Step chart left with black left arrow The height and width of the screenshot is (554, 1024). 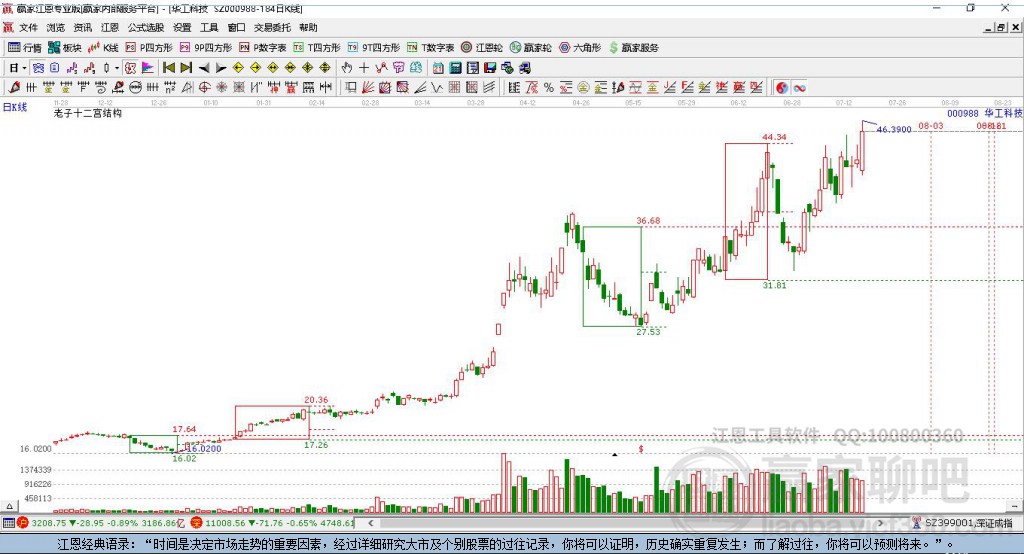click(204, 68)
